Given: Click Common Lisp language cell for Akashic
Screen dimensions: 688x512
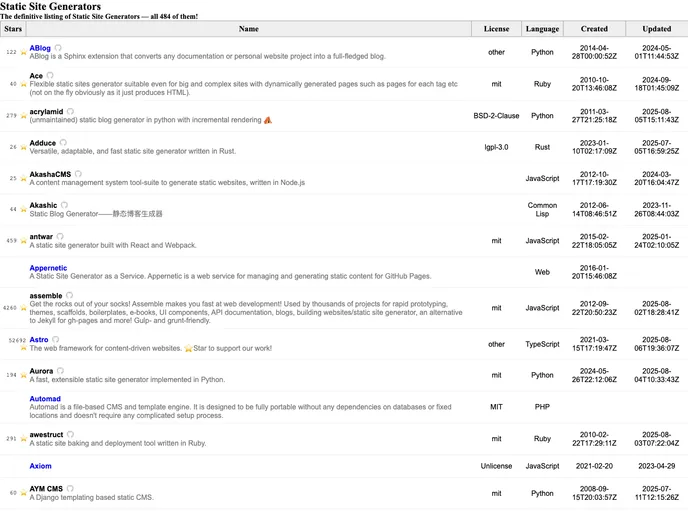Looking at the screenshot, I should [x=542, y=209].
